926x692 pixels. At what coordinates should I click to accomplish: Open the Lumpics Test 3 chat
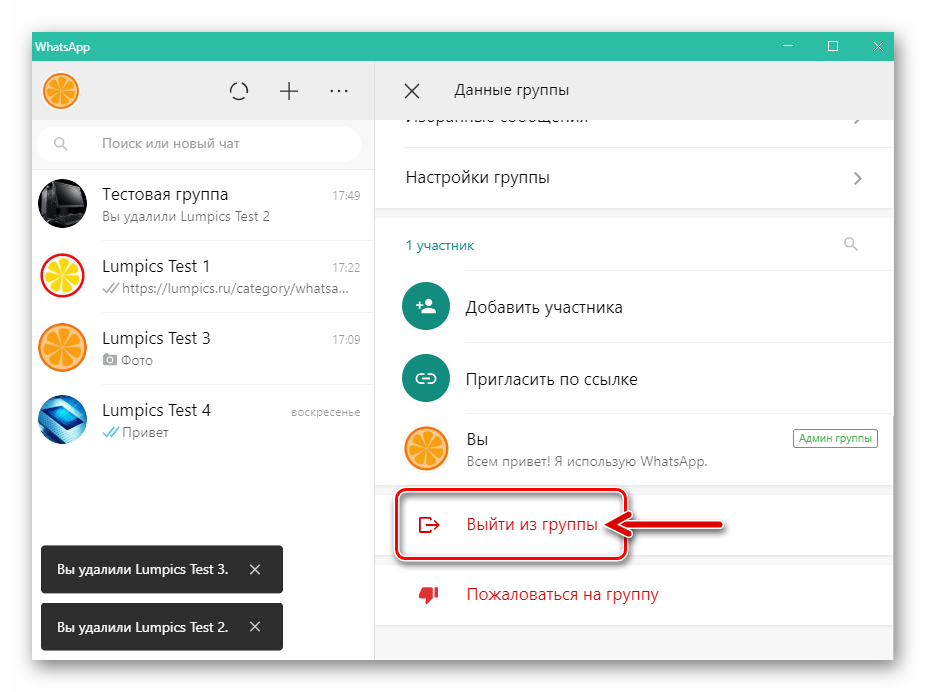pos(203,348)
